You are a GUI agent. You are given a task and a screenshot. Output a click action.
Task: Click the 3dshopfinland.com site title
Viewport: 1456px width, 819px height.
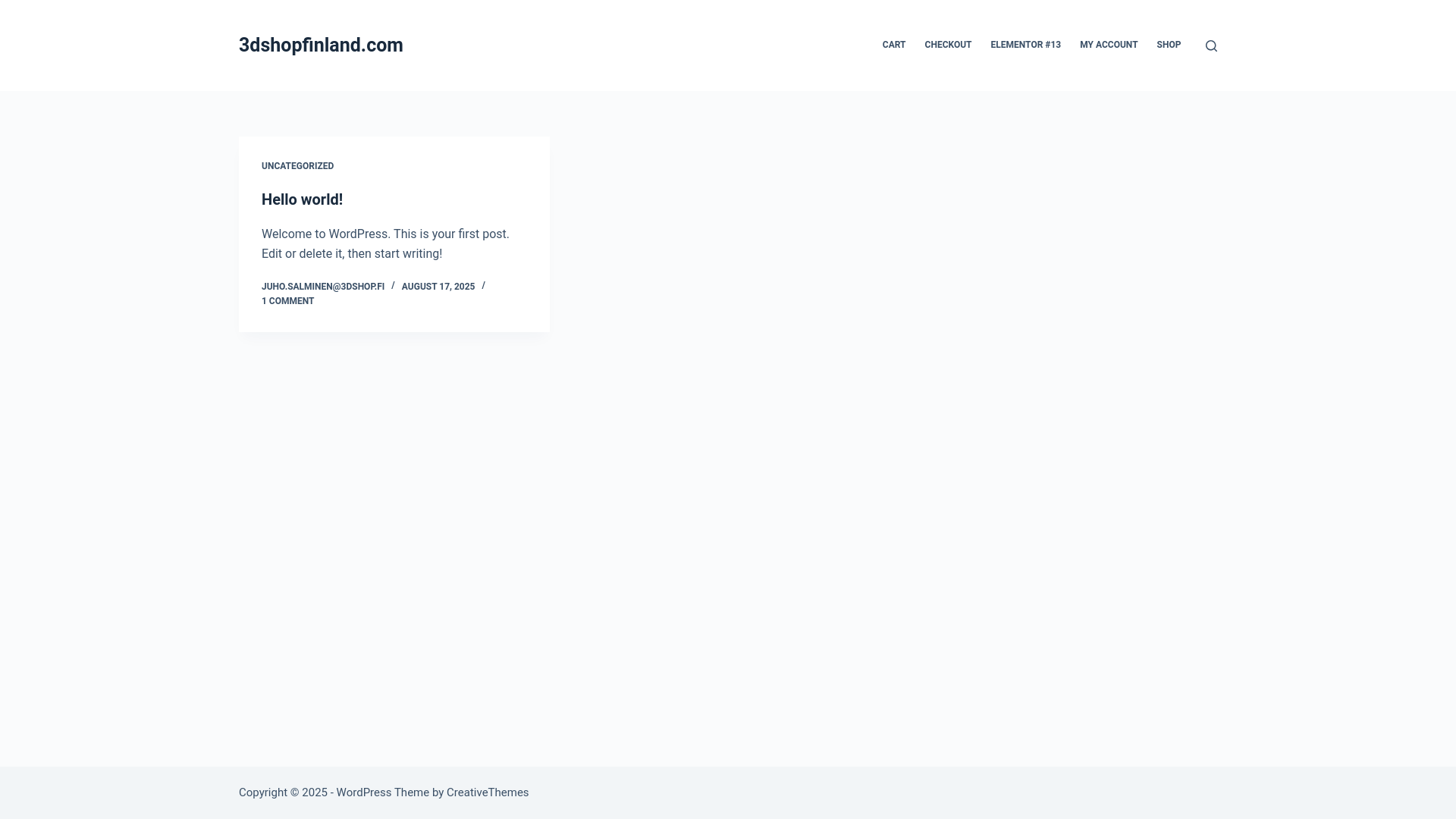(321, 45)
